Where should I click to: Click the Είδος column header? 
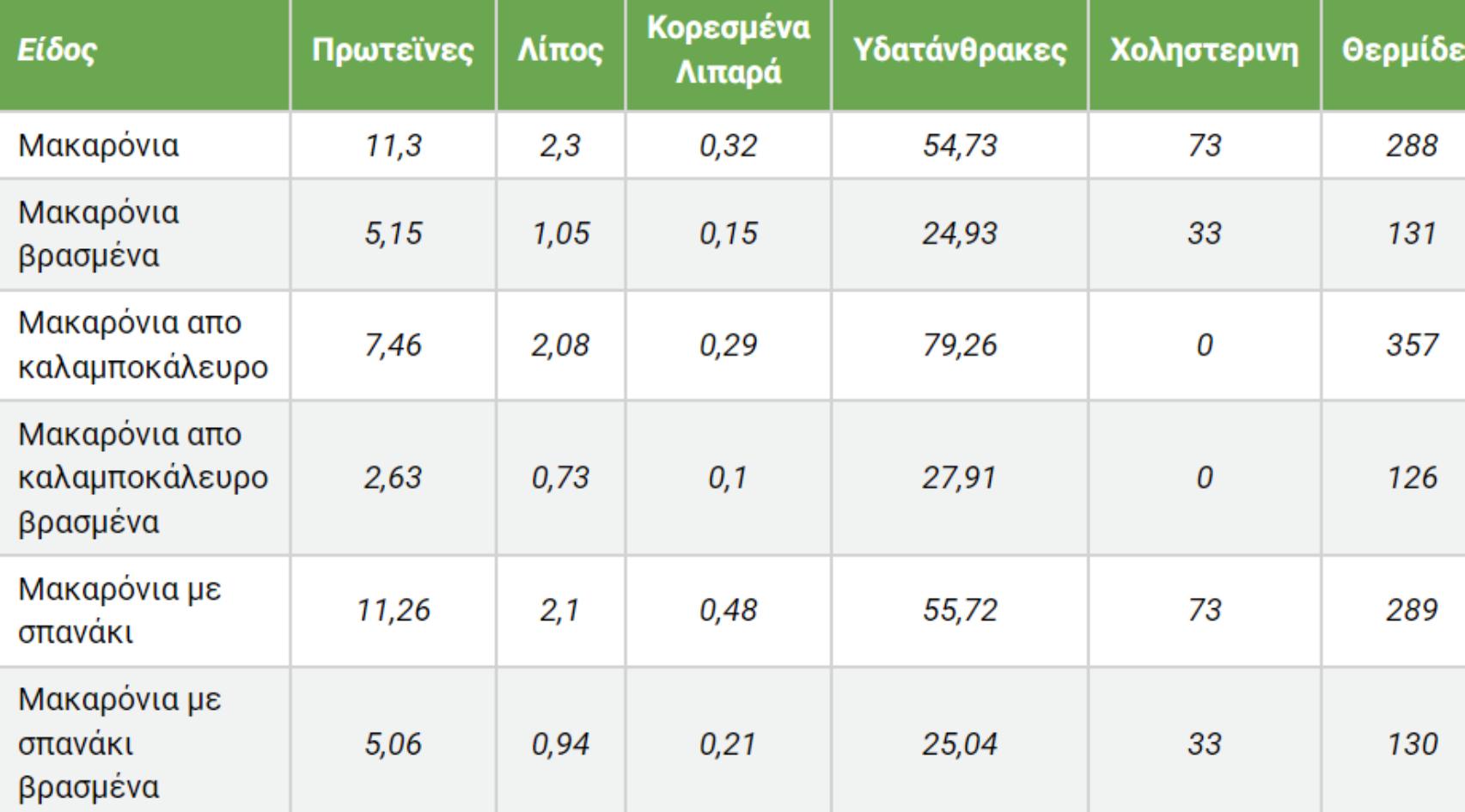click(57, 51)
